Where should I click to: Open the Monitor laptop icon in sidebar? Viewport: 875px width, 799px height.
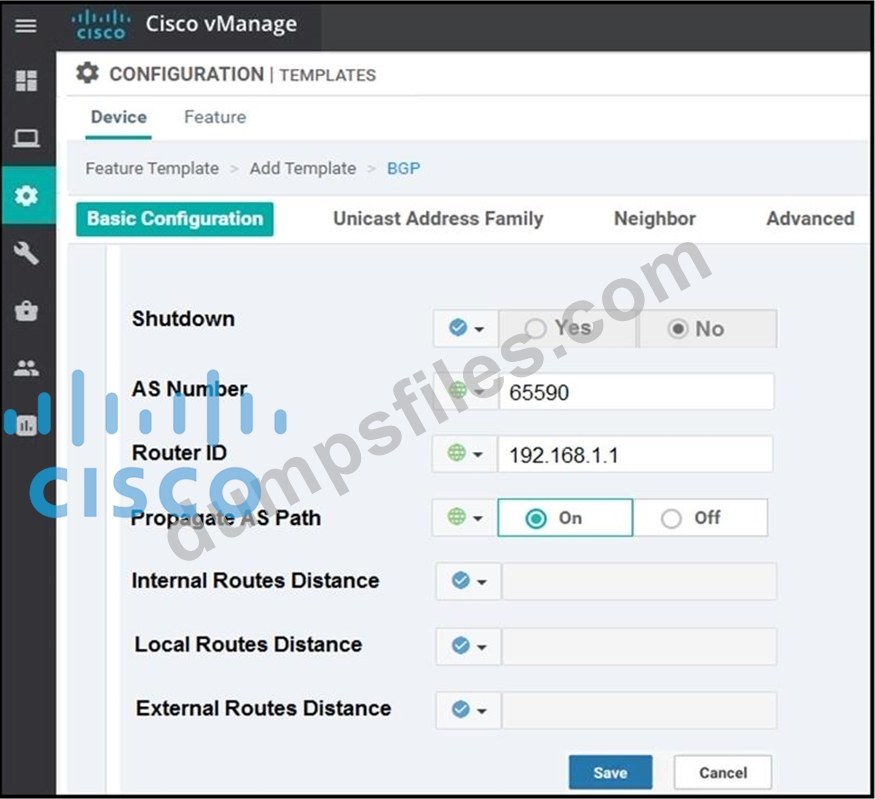pos(27,138)
